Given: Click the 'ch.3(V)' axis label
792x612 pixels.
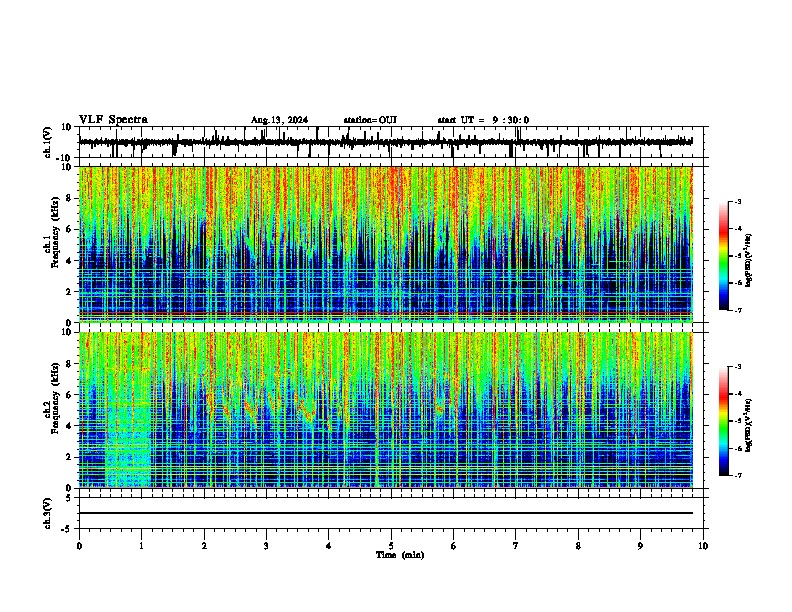Looking at the screenshot, I should point(48,513).
